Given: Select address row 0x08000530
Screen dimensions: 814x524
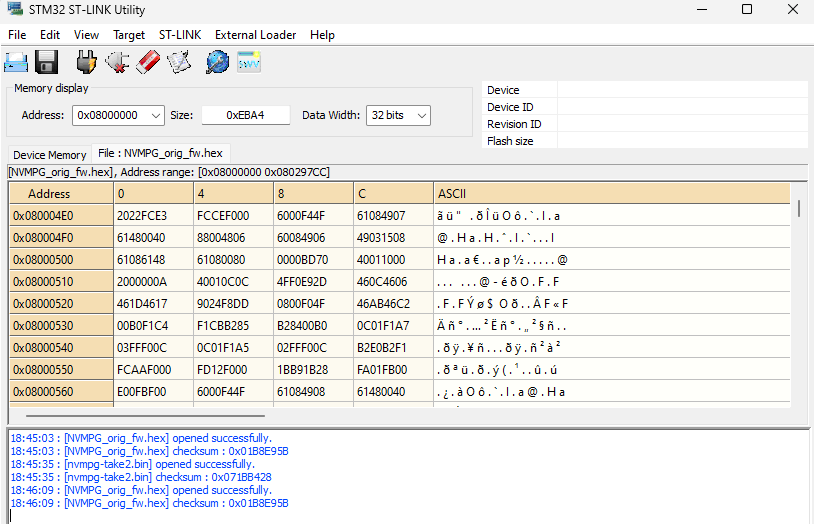Looking at the screenshot, I should [61, 326].
